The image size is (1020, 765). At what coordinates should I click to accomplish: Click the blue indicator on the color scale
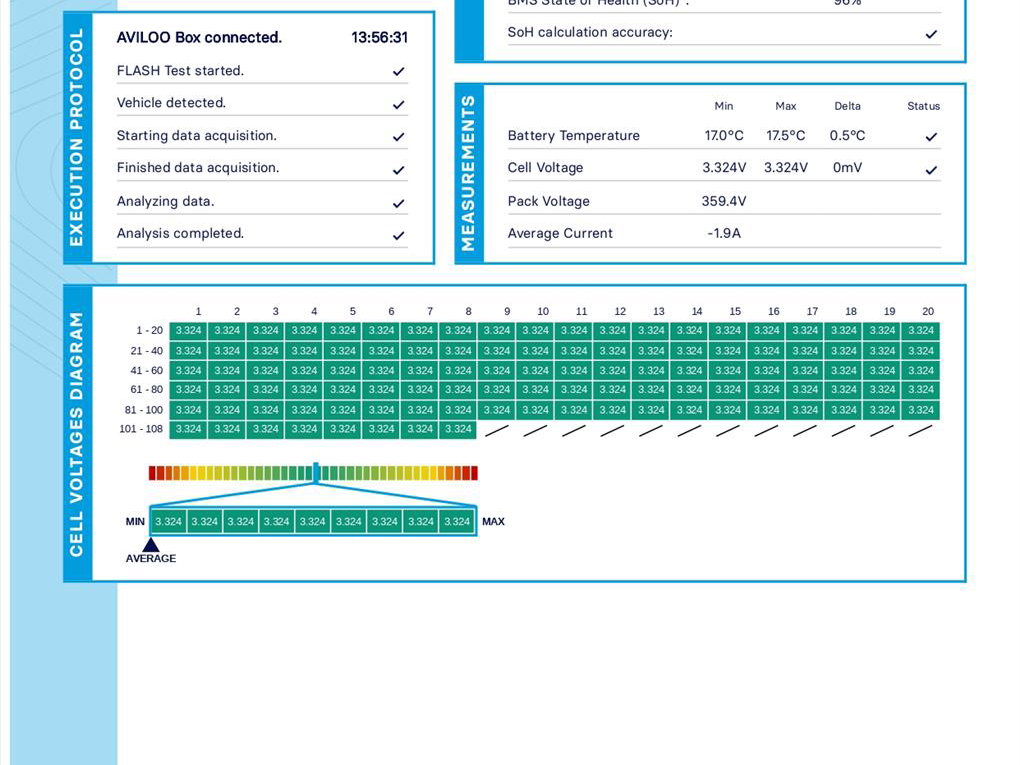tap(316, 472)
